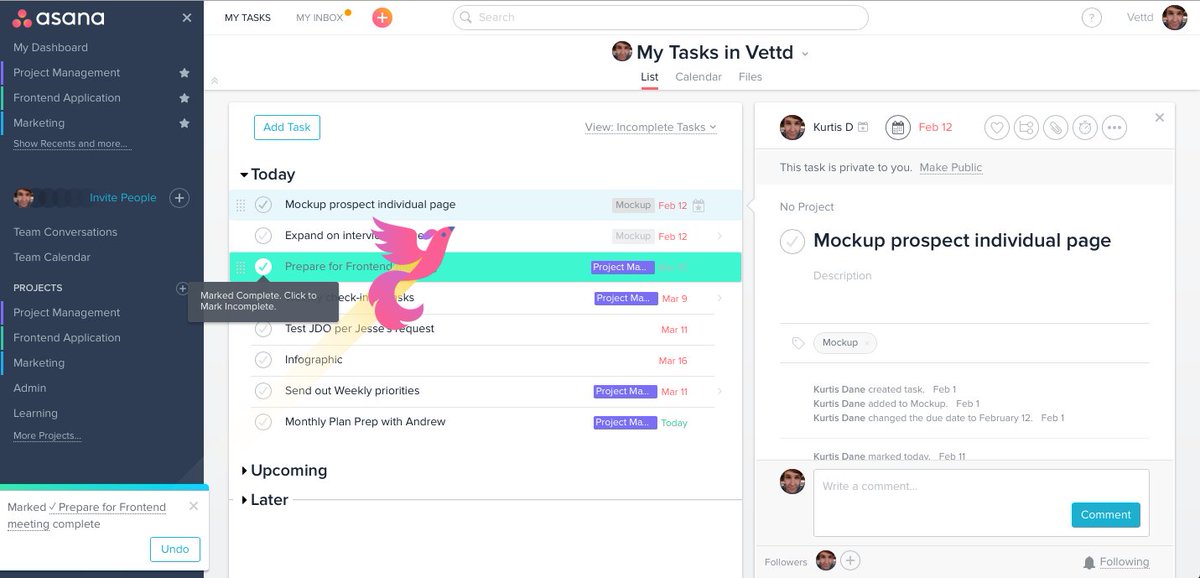The width and height of the screenshot is (1200, 578).
Task: Click the Search field
Action: click(x=660, y=17)
